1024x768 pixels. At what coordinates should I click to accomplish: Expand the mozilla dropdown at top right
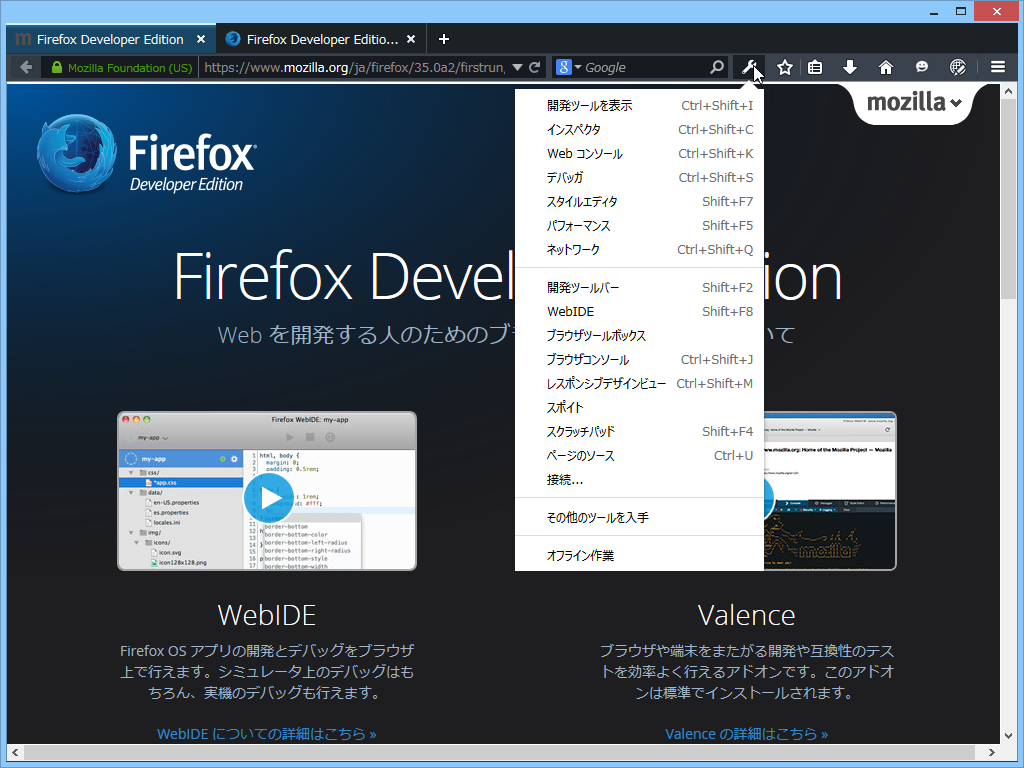[912, 102]
